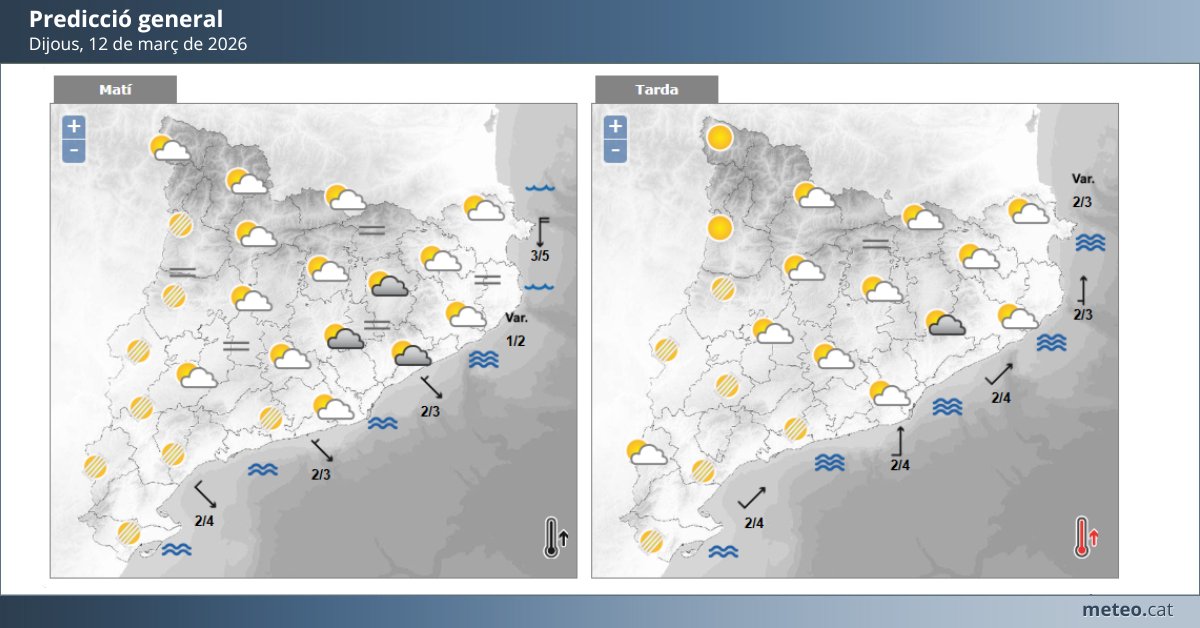The height and width of the screenshot is (628, 1200).
Task: Switch to the Tarda tab
Action: pos(655,89)
